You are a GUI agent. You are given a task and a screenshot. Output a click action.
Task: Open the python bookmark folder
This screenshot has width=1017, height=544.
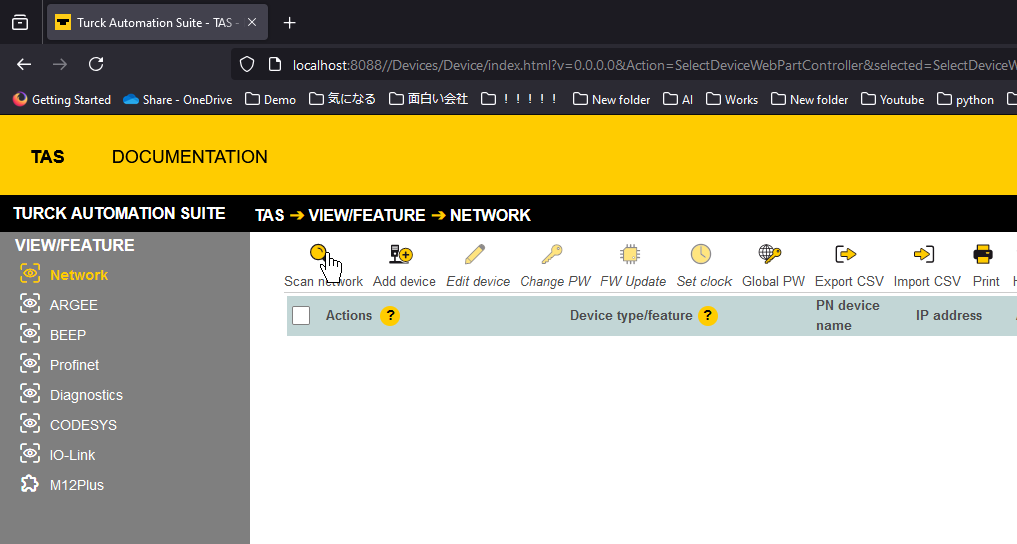pos(965,99)
